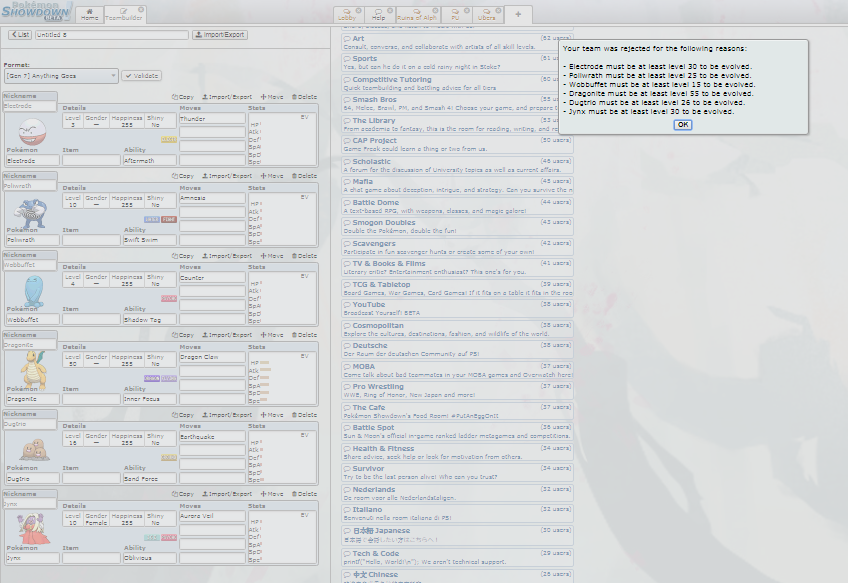Join the Sports chat room

point(457,63)
